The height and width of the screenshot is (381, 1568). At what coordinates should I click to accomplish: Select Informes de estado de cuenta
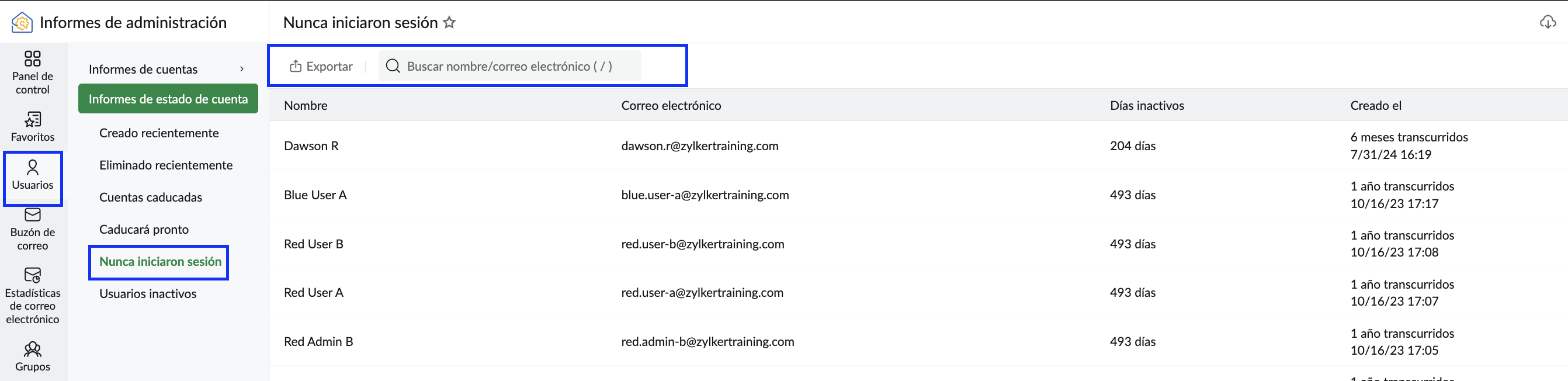point(168,99)
